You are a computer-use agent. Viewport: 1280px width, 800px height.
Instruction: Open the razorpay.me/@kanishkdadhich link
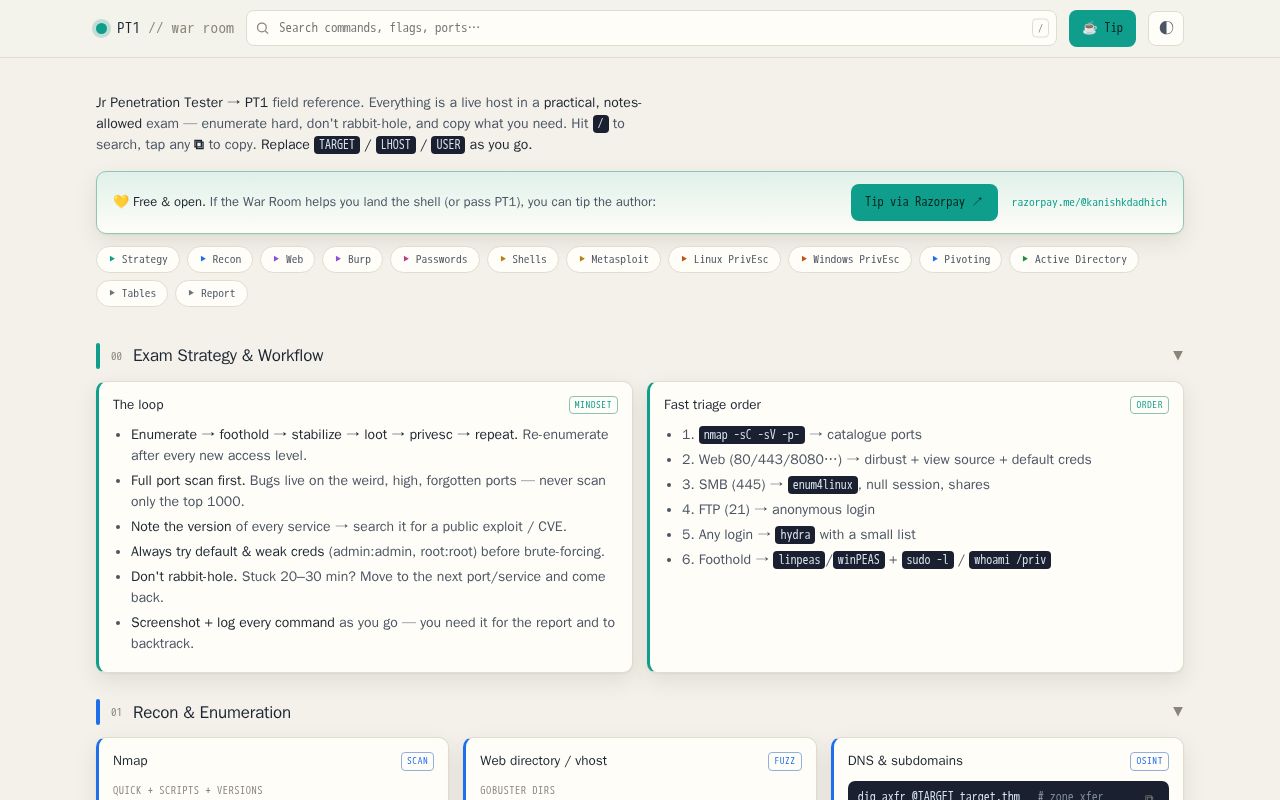coord(1089,202)
